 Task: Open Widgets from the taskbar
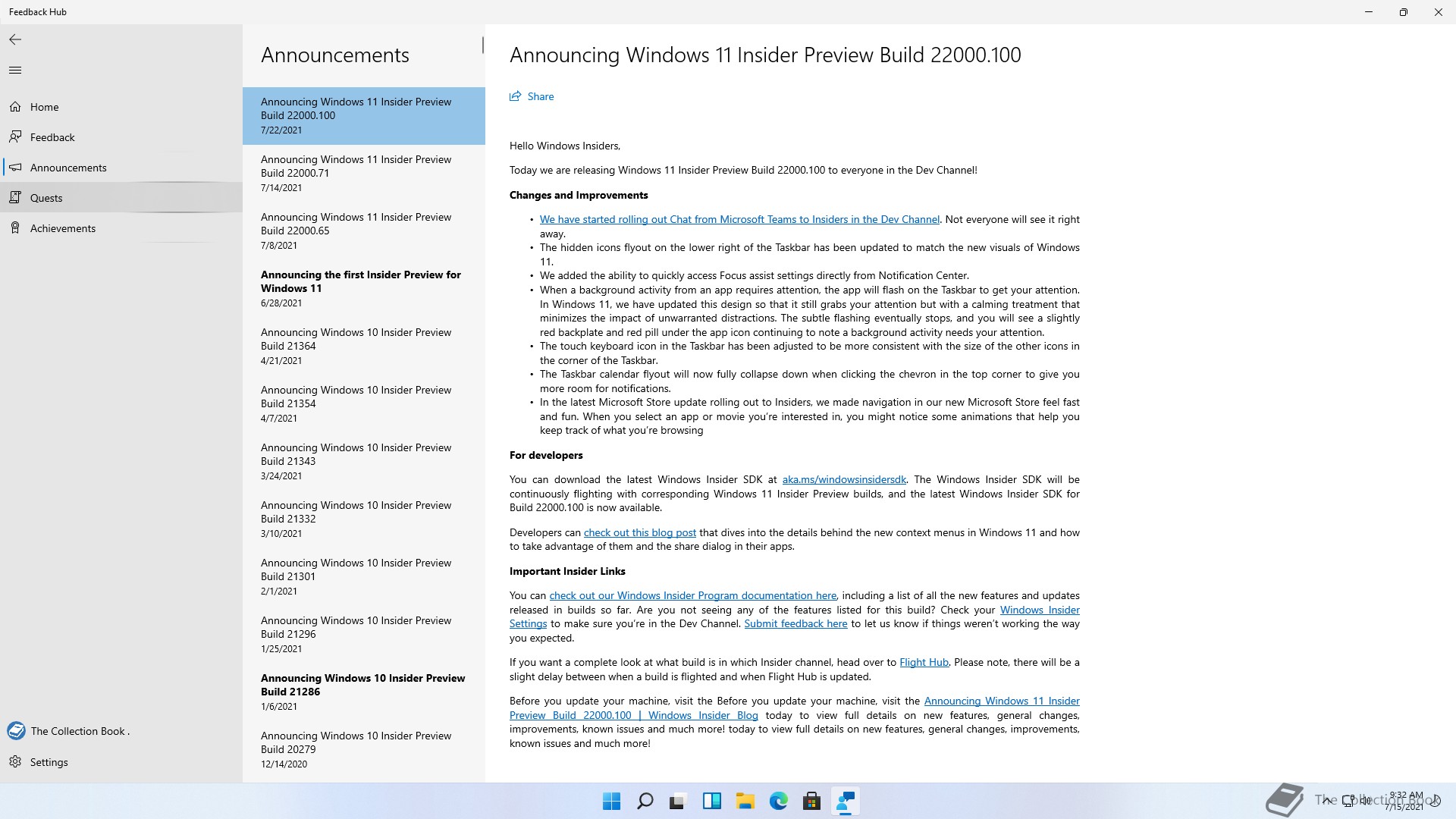coord(711,802)
